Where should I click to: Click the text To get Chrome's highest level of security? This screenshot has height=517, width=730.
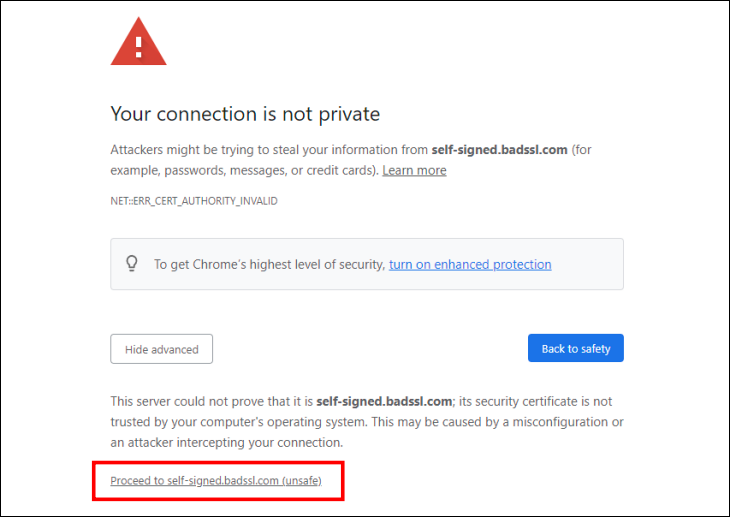pyautogui.click(x=270, y=265)
